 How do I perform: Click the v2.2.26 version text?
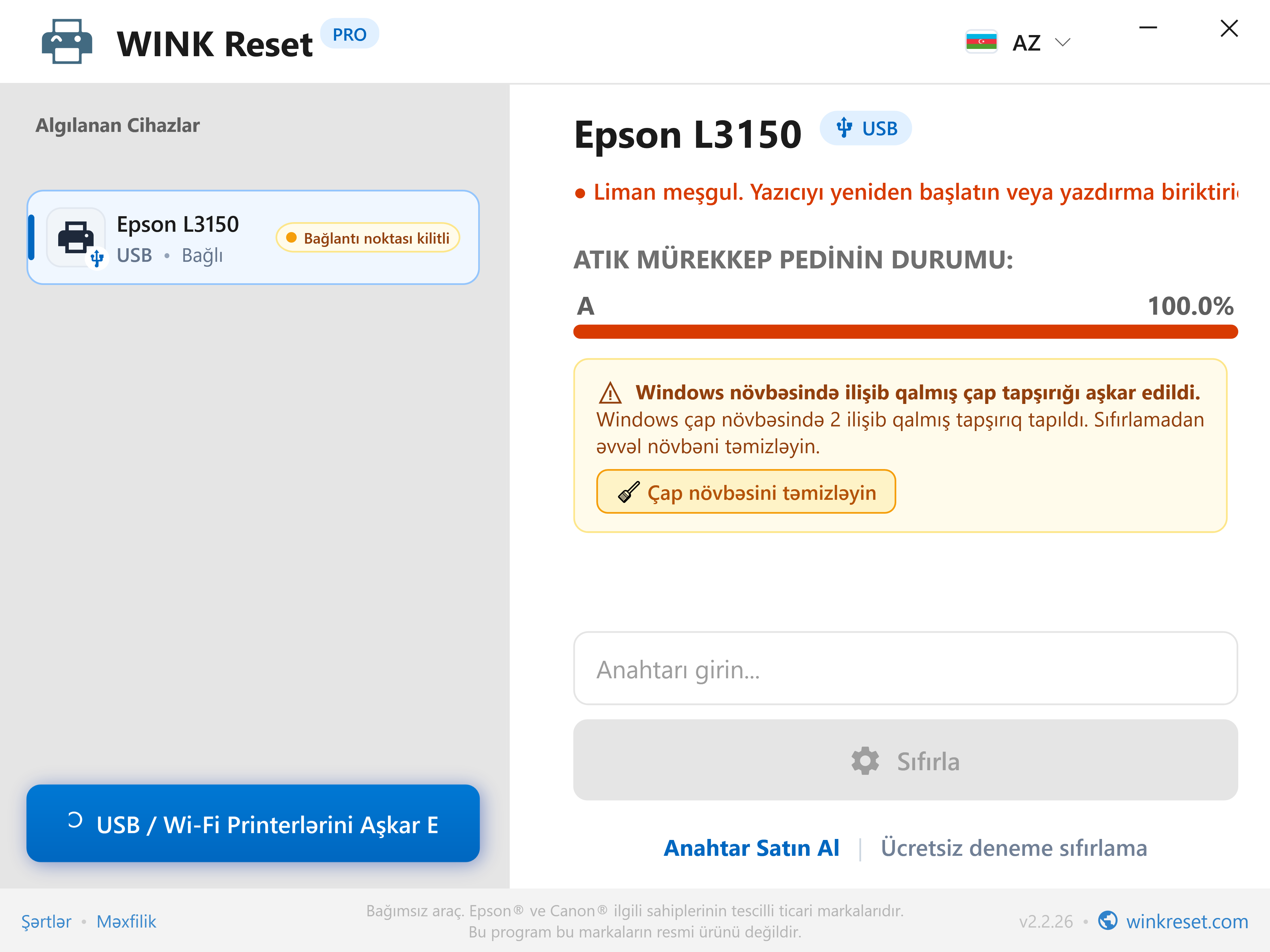pos(1045,921)
